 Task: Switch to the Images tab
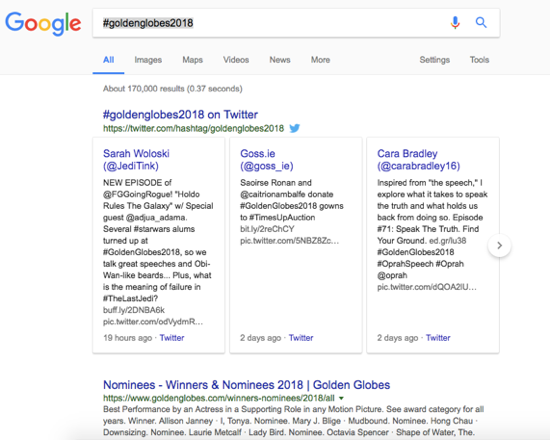pyautogui.click(x=148, y=60)
